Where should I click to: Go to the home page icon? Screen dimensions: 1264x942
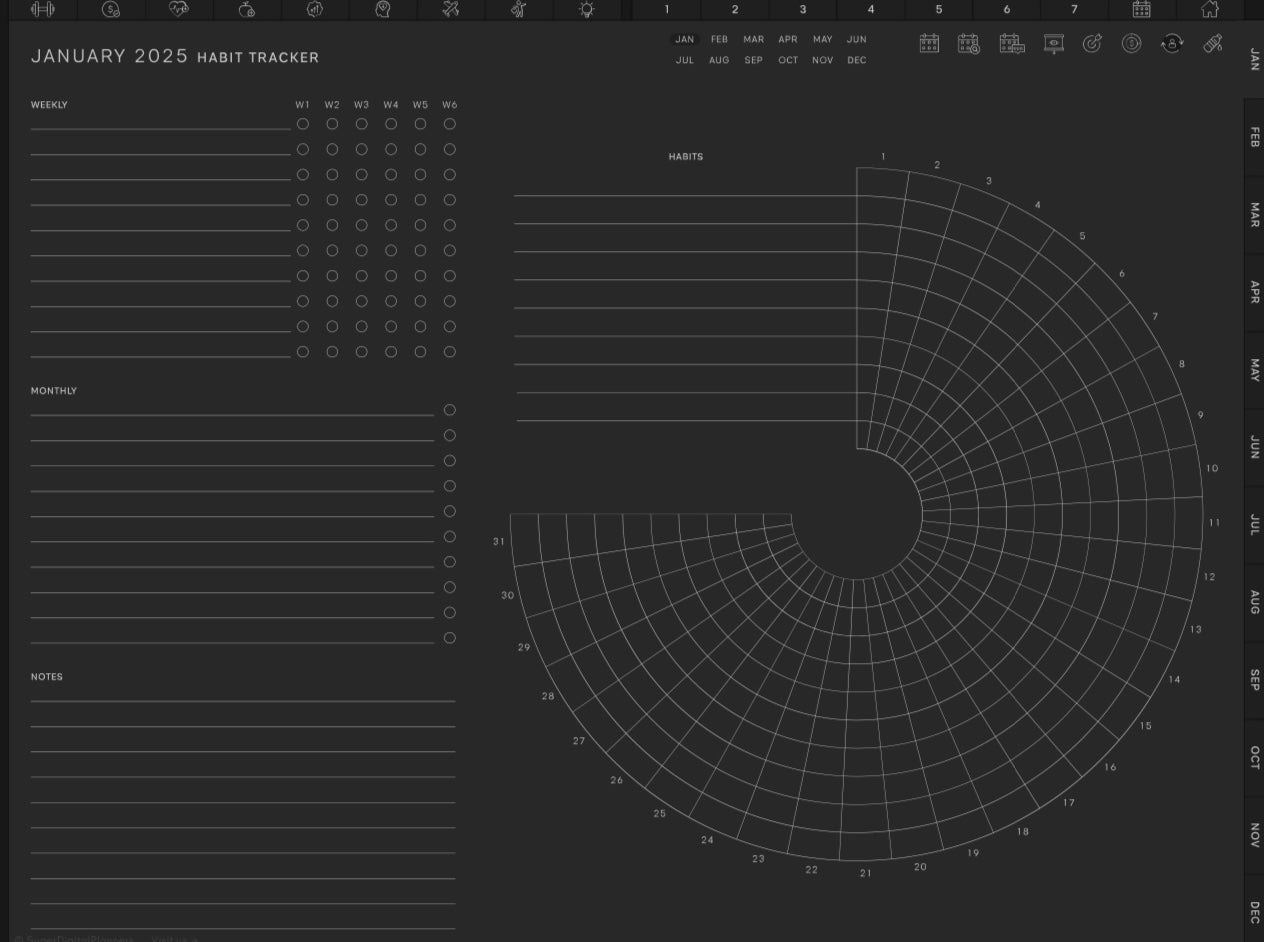(x=1209, y=9)
